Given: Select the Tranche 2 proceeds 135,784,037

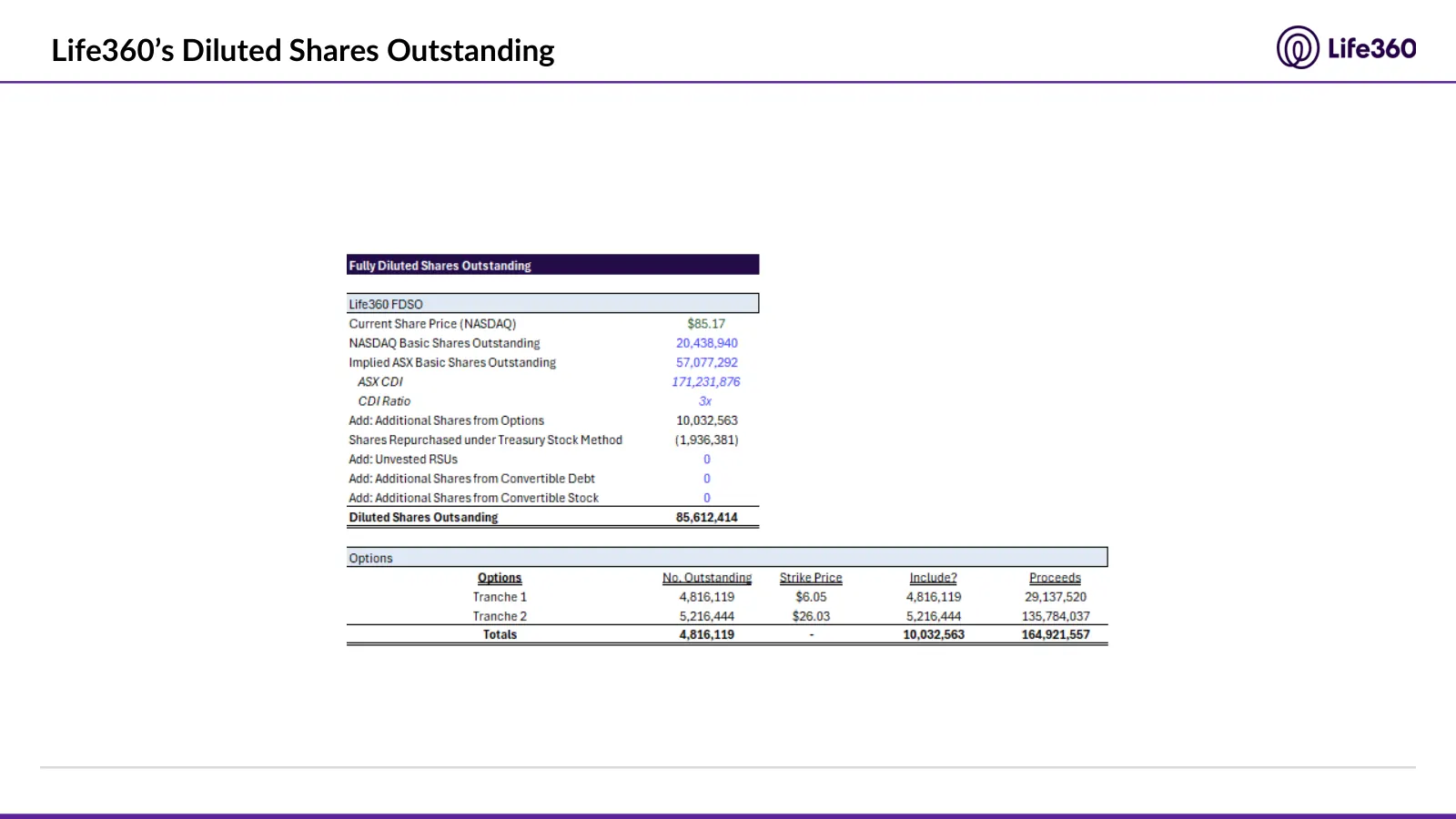Looking at the screenshot, I should tap(1056, 616).
